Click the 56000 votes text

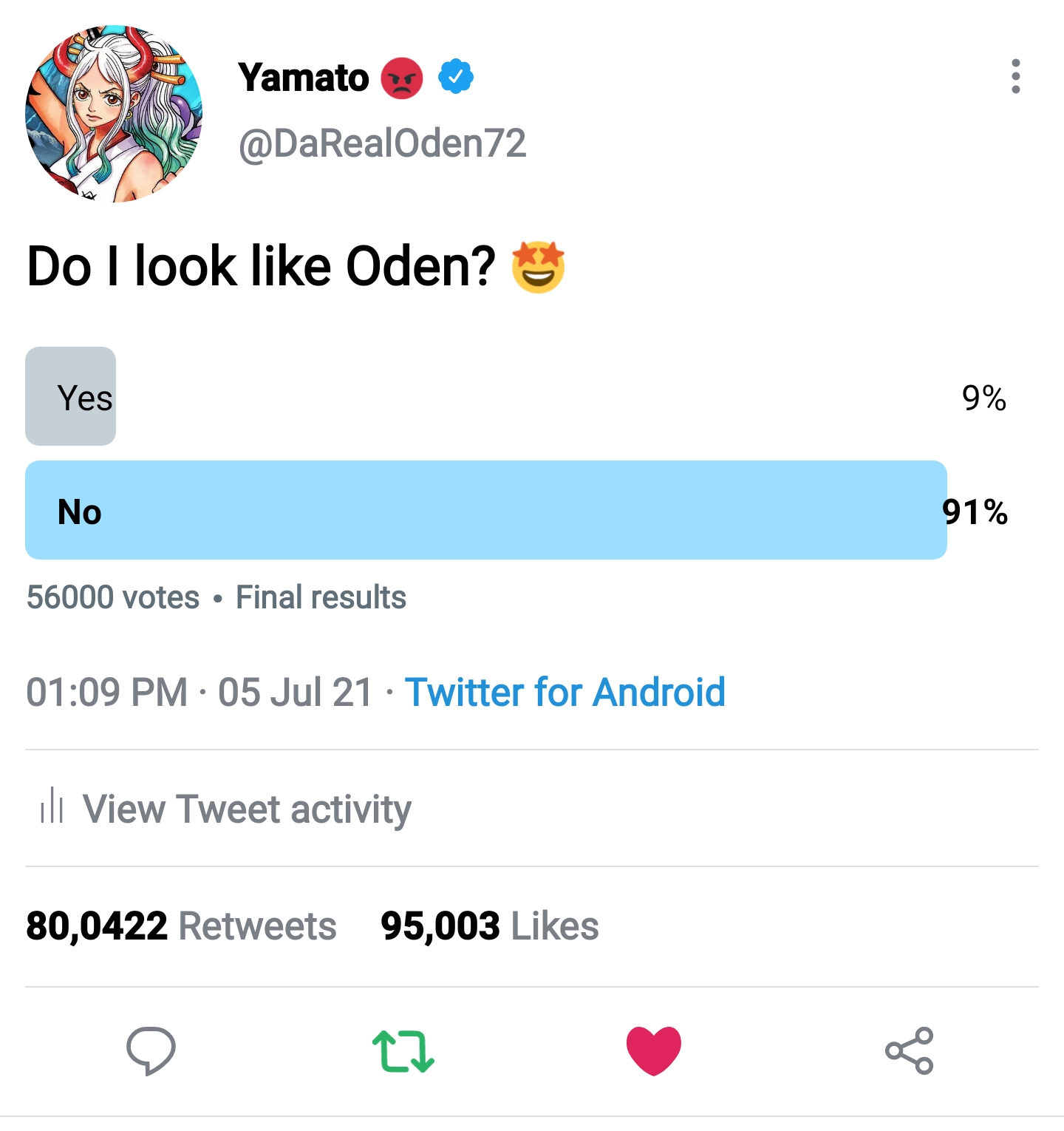[x=113, y=597]
